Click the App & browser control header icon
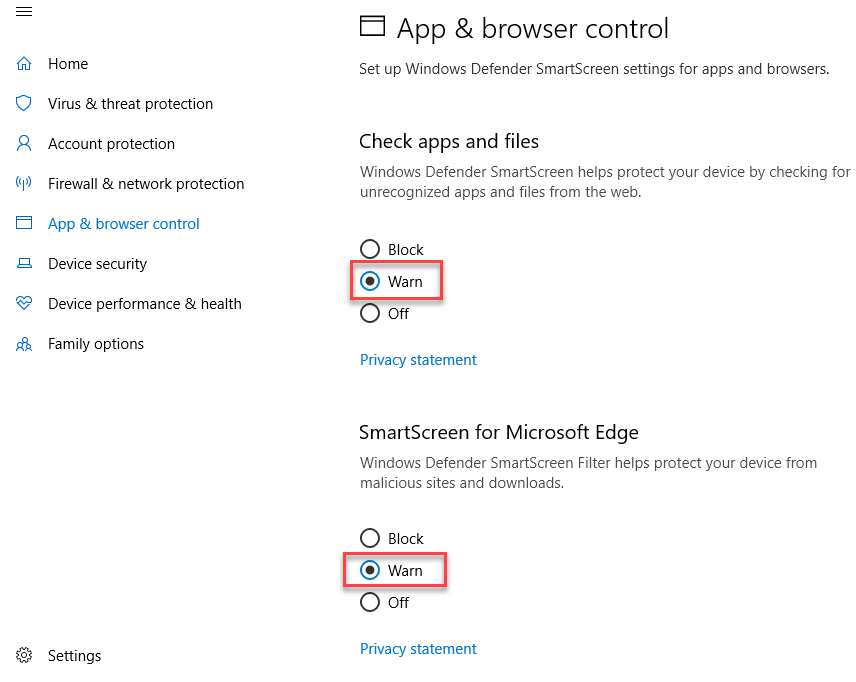This screenshot has width=856, height=682. [x=372, y=27]
